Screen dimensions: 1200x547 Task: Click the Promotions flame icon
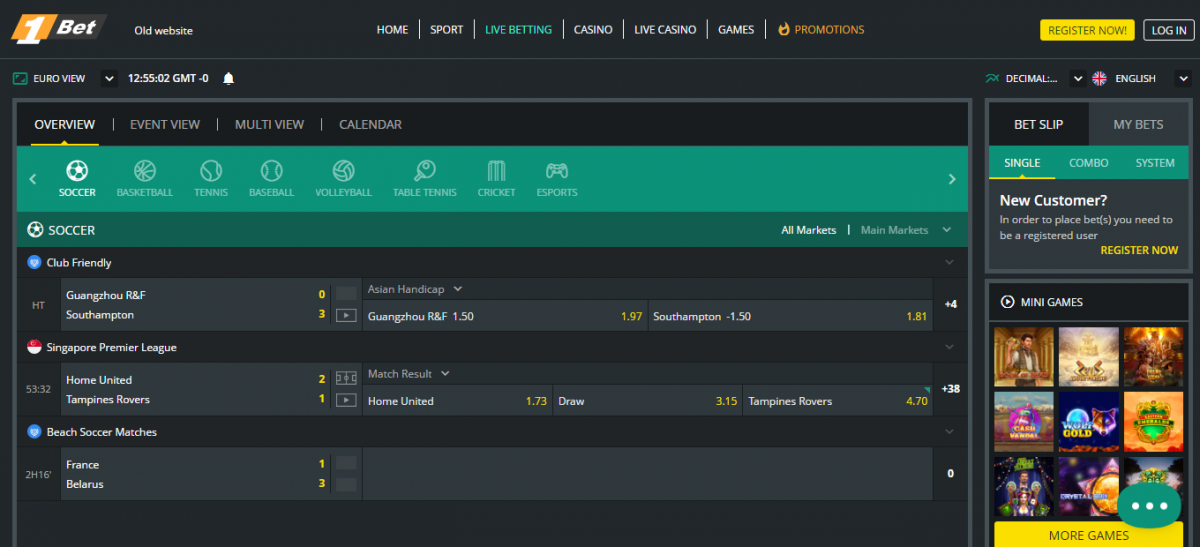tap(784, 30)
